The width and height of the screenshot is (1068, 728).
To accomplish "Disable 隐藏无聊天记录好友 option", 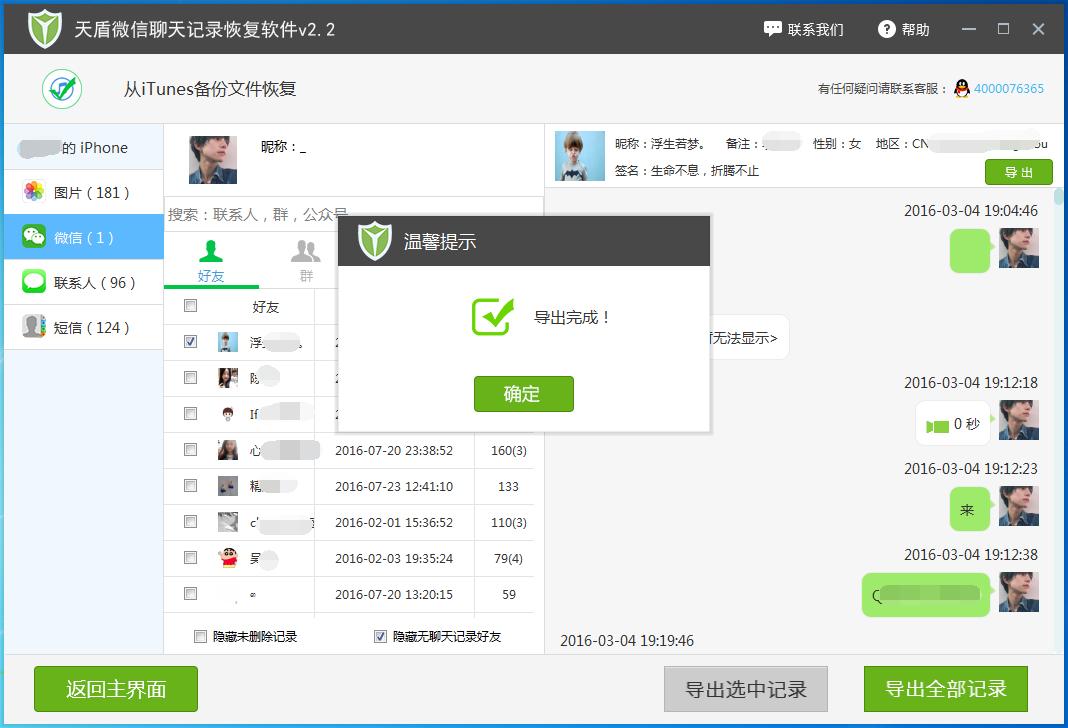I will (x=380, y=636).
